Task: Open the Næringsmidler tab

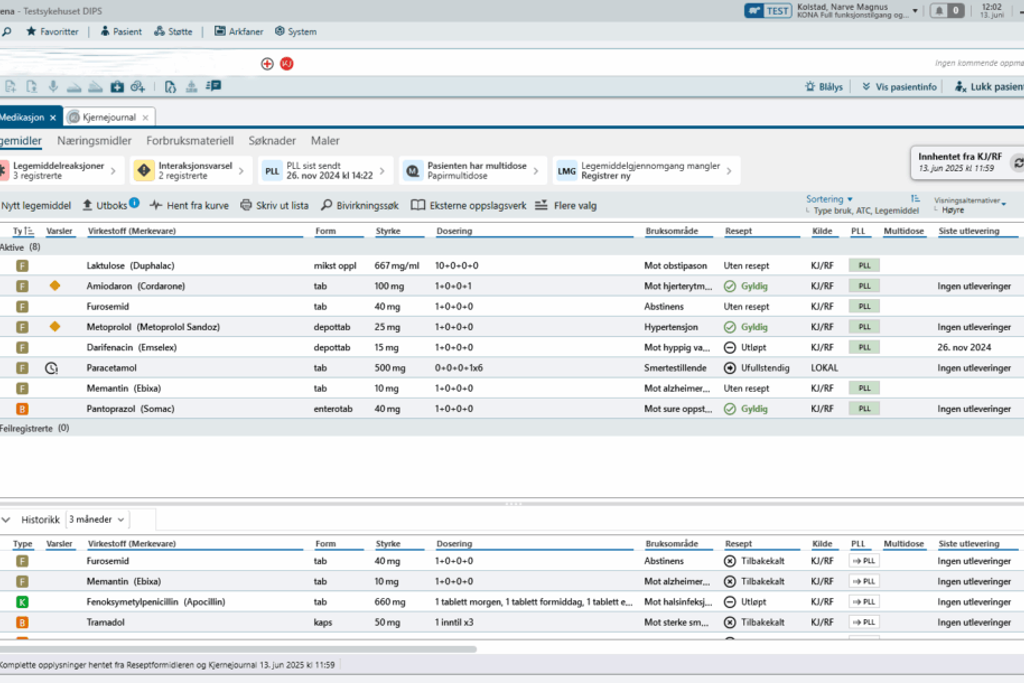Action: [95, 141]
